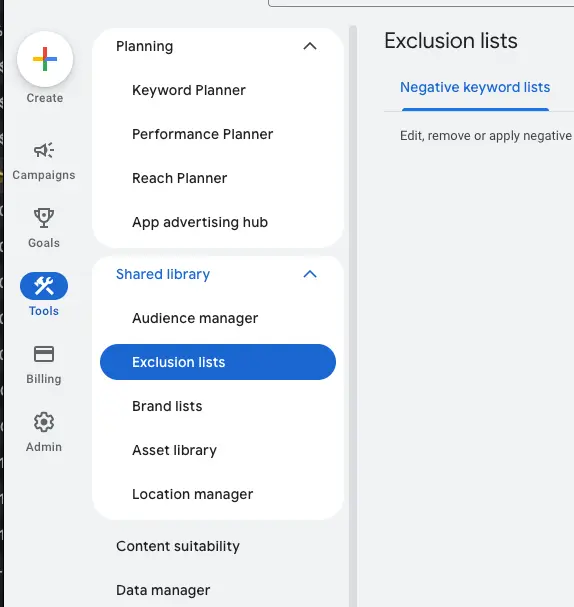Select the Tools wrench icon

tap(44, 286)
